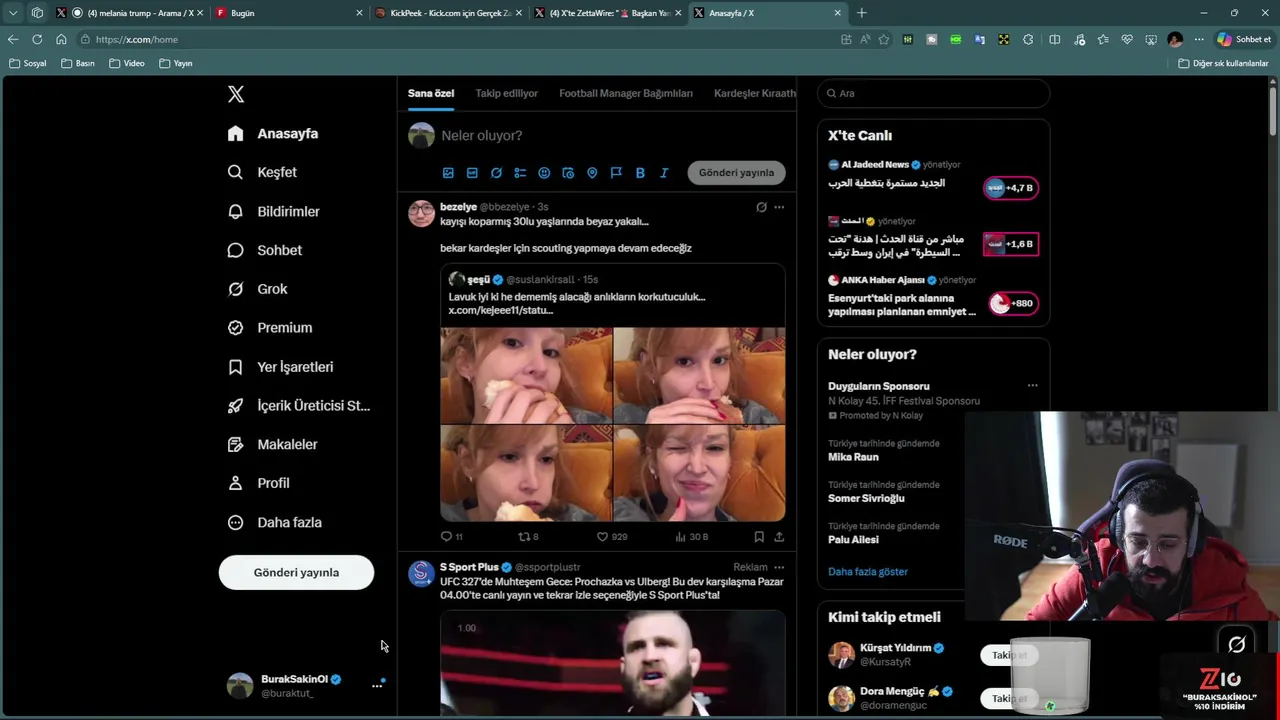Open Copilot Sohbet et button
The height and width of the screenshot is (720, 1280).
pos(1243,39)
